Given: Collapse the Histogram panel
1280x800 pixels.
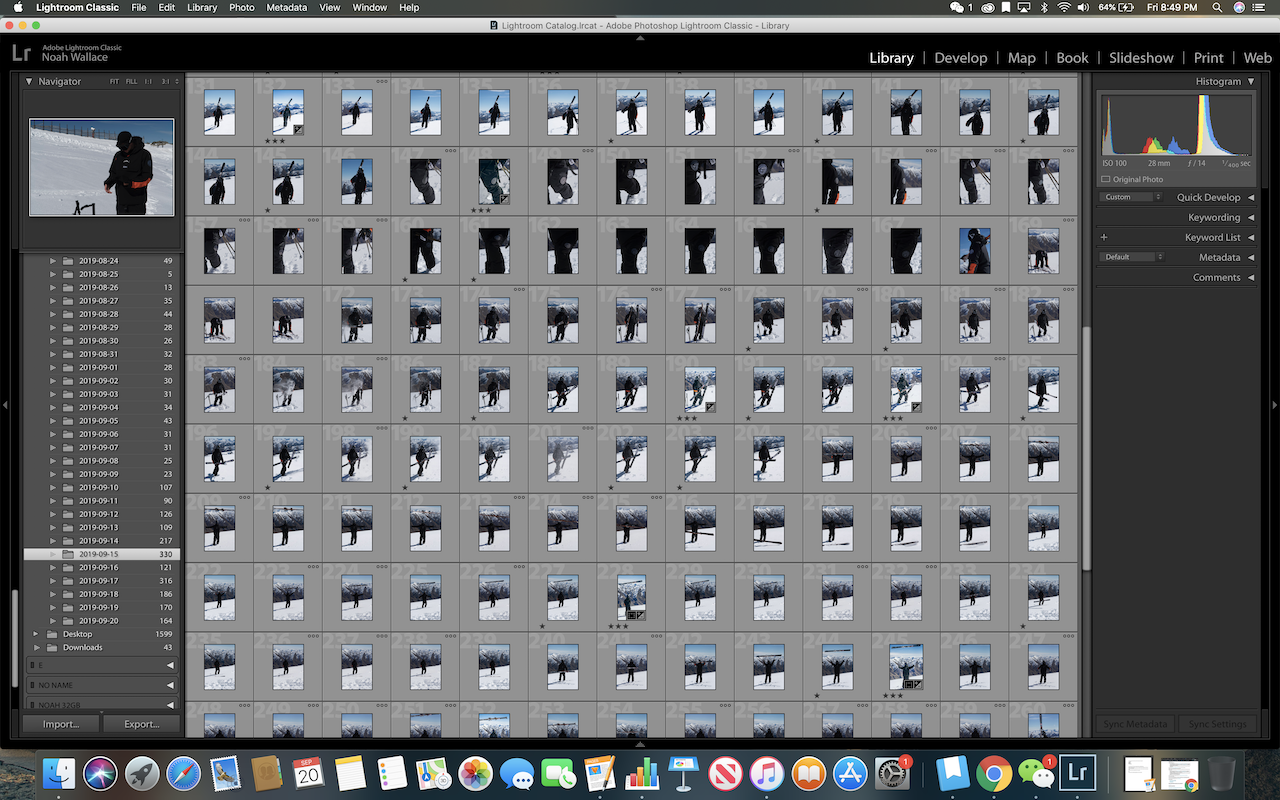Looking at the screenshot, I should point(1250,81).
